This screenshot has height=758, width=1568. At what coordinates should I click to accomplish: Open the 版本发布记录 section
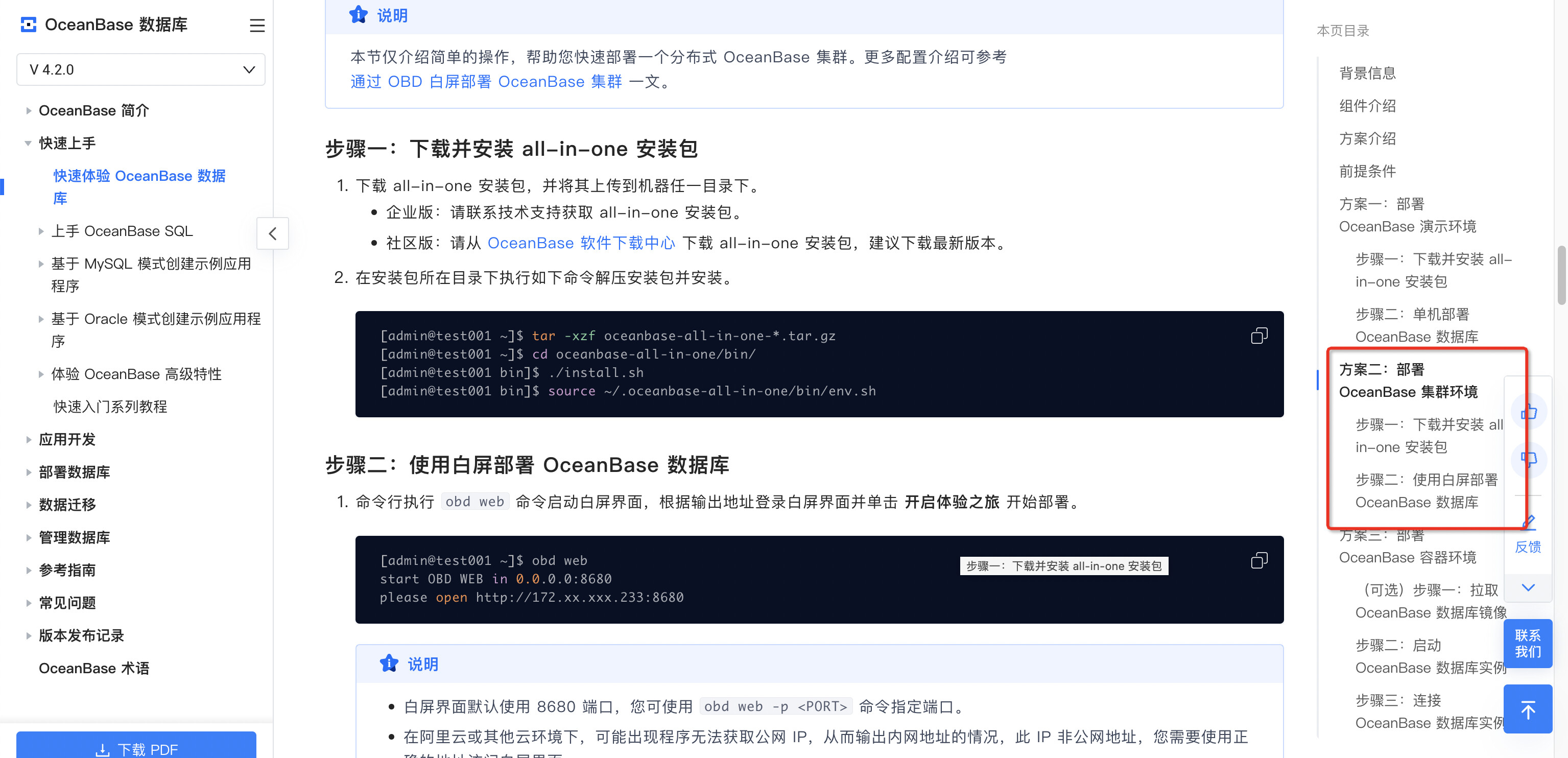pyautogui.click(x=81, y=635)
